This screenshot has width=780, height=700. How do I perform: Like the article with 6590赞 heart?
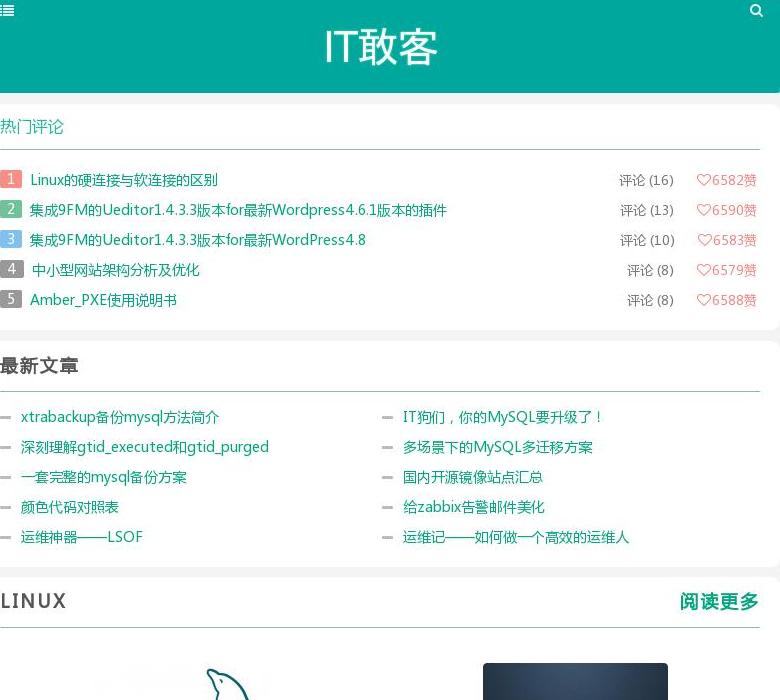pyautogui.click(x=726, y=210)
